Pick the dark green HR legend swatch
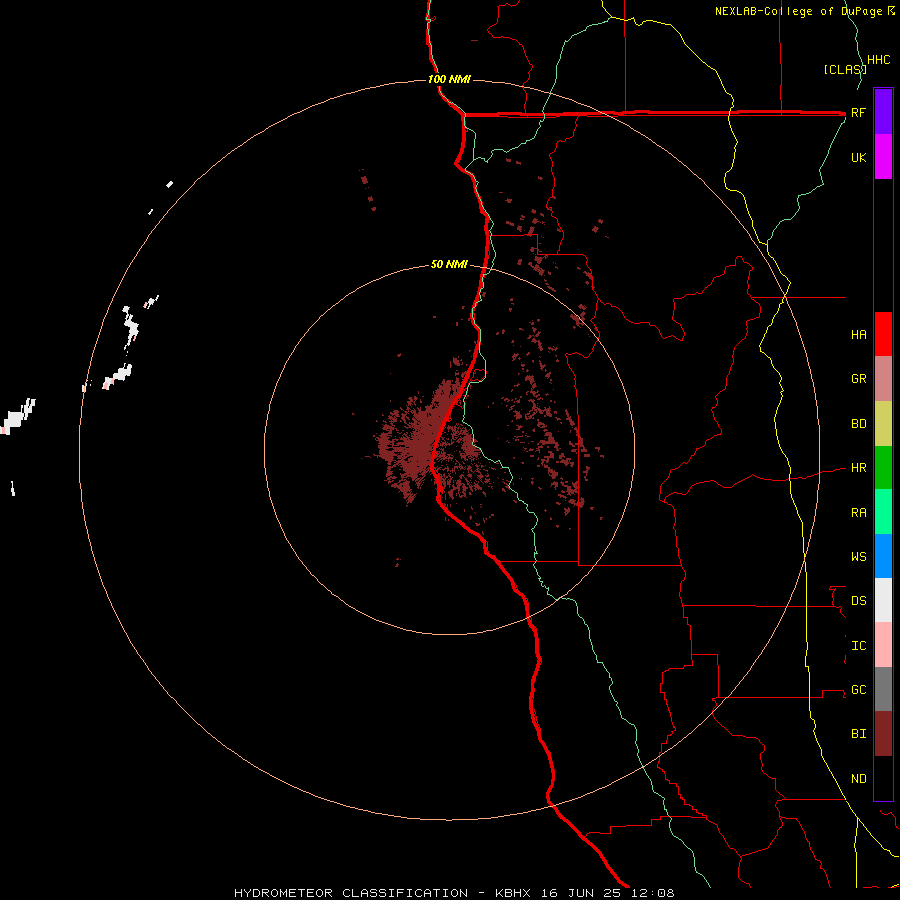This screenshot has height=900, width=900. pos(883,468)
